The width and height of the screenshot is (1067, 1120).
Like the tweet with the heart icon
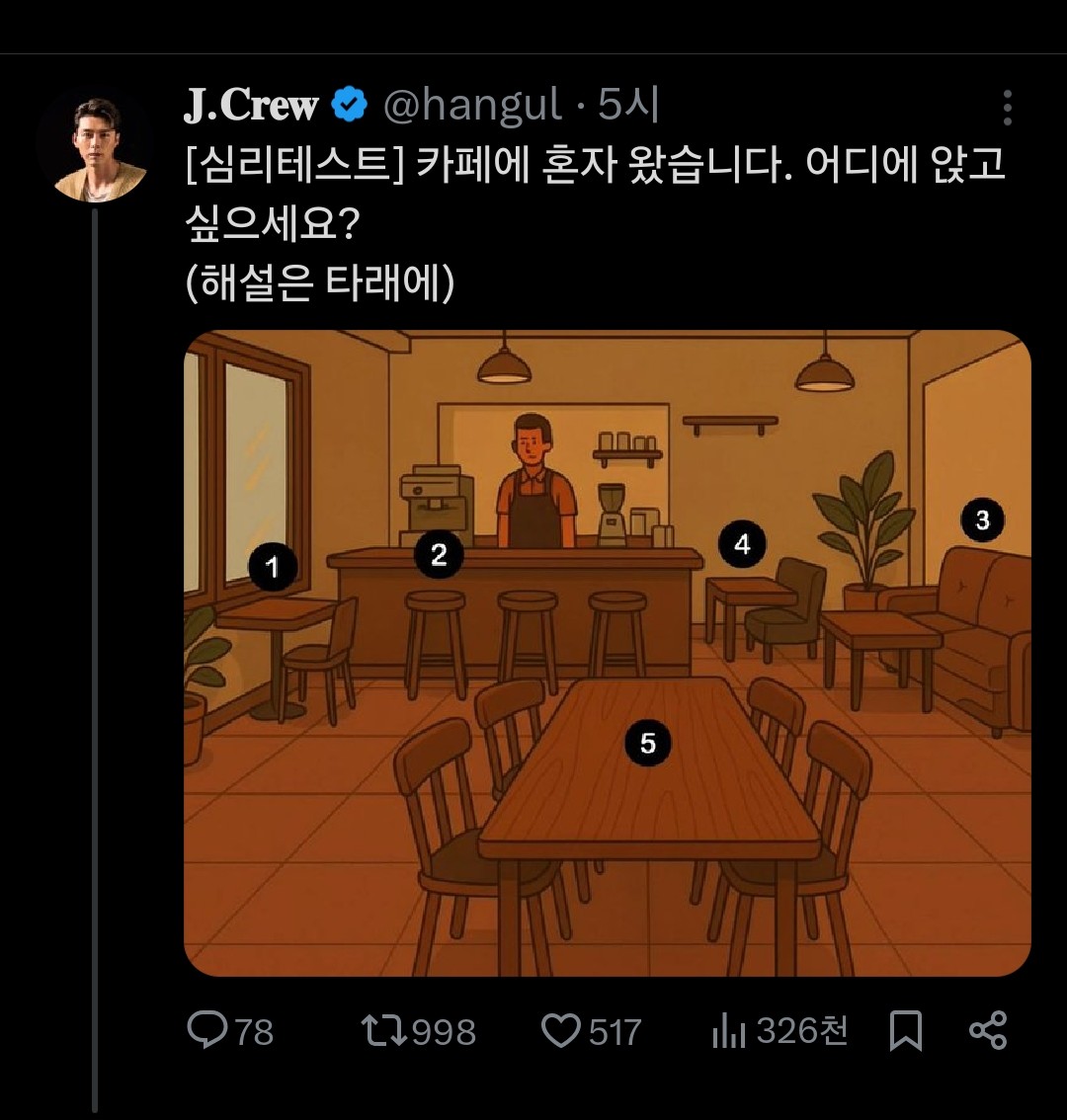(560, 1031)
